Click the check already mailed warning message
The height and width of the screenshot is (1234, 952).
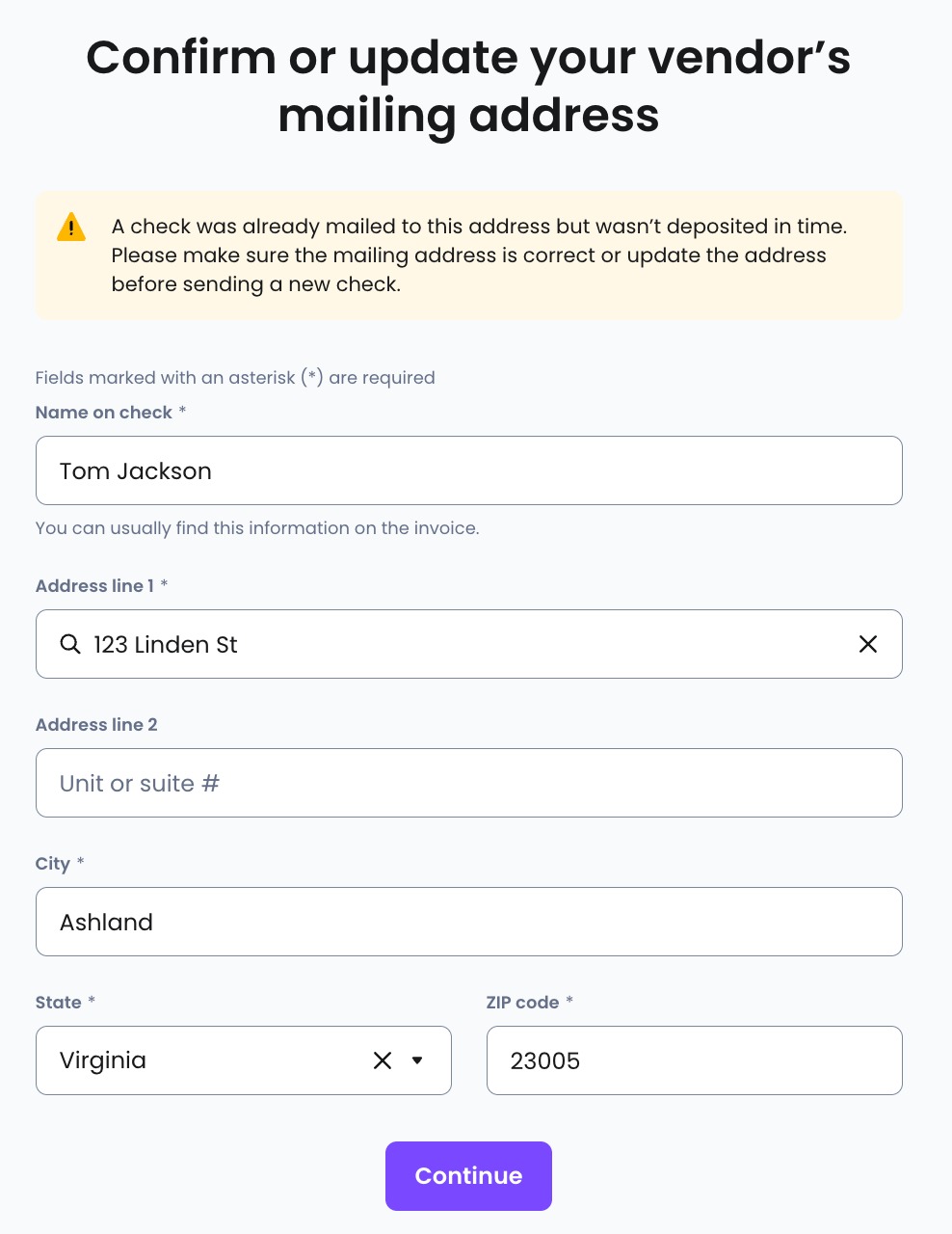pos(479,255)
